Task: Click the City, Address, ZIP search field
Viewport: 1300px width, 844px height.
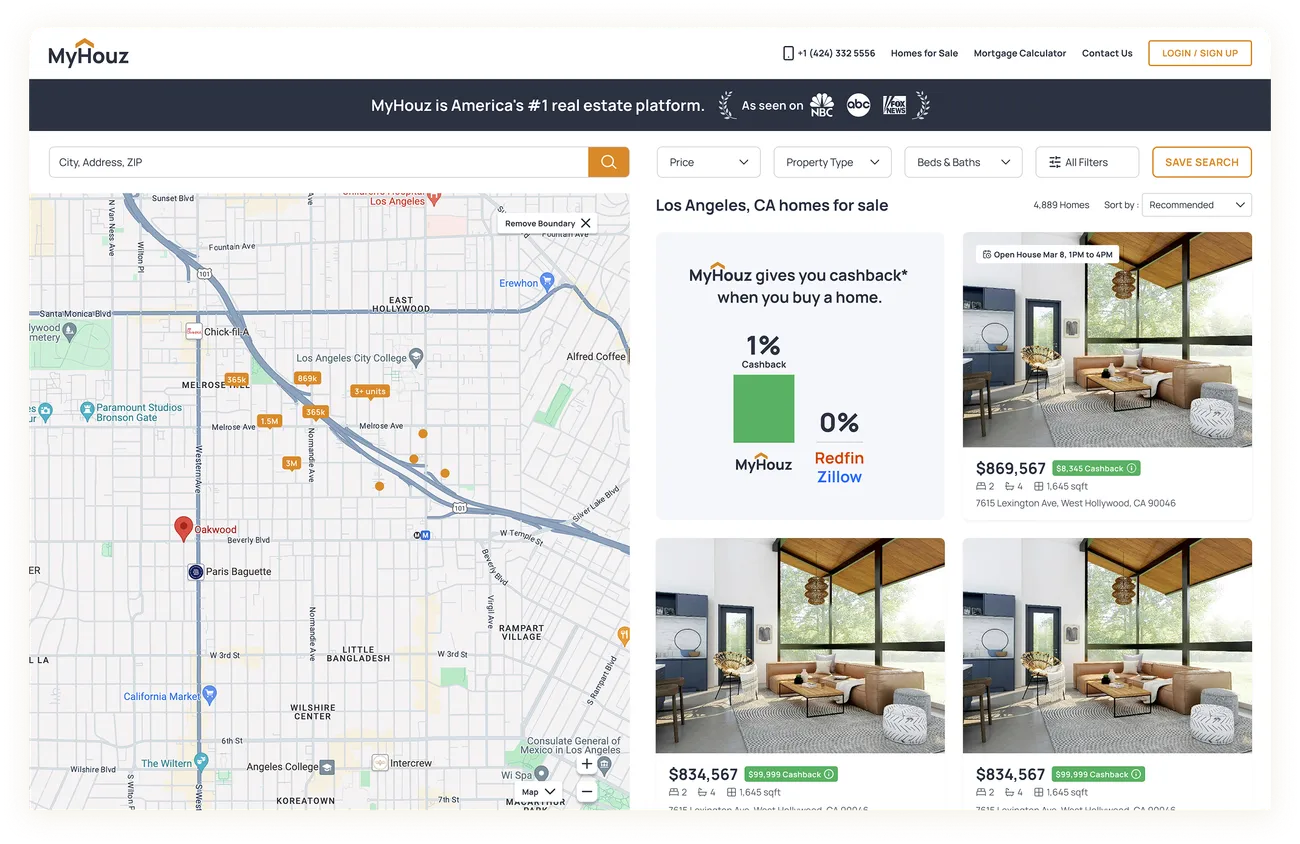Action: pyautogui.click(x=318, y=162)
